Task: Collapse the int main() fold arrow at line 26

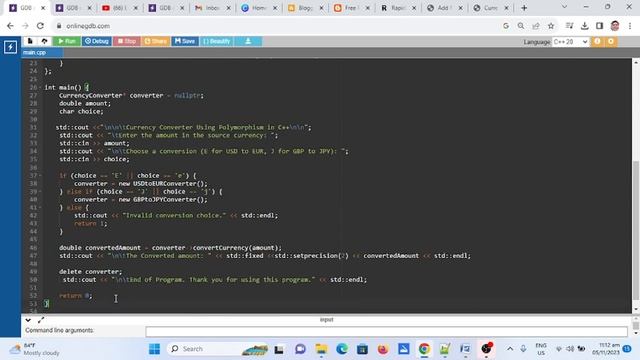Action: [40, 87]
